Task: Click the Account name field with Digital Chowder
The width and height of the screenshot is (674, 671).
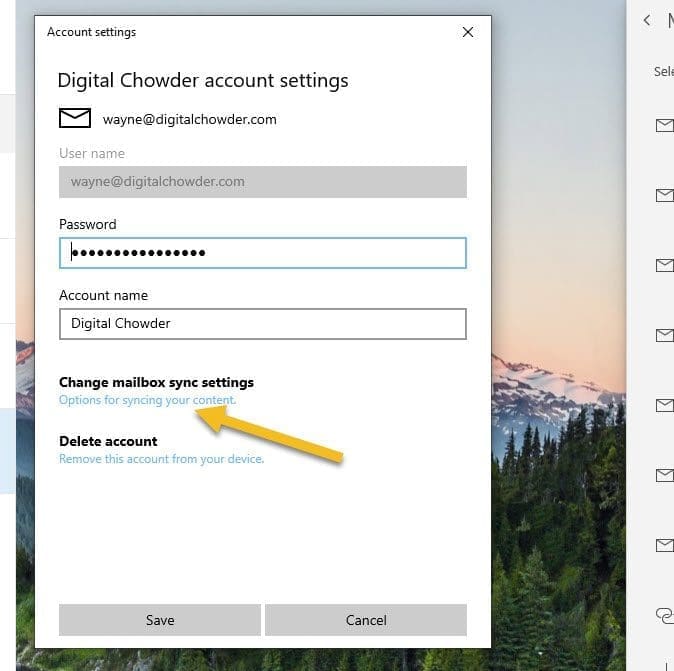Action: pos(263,324)
